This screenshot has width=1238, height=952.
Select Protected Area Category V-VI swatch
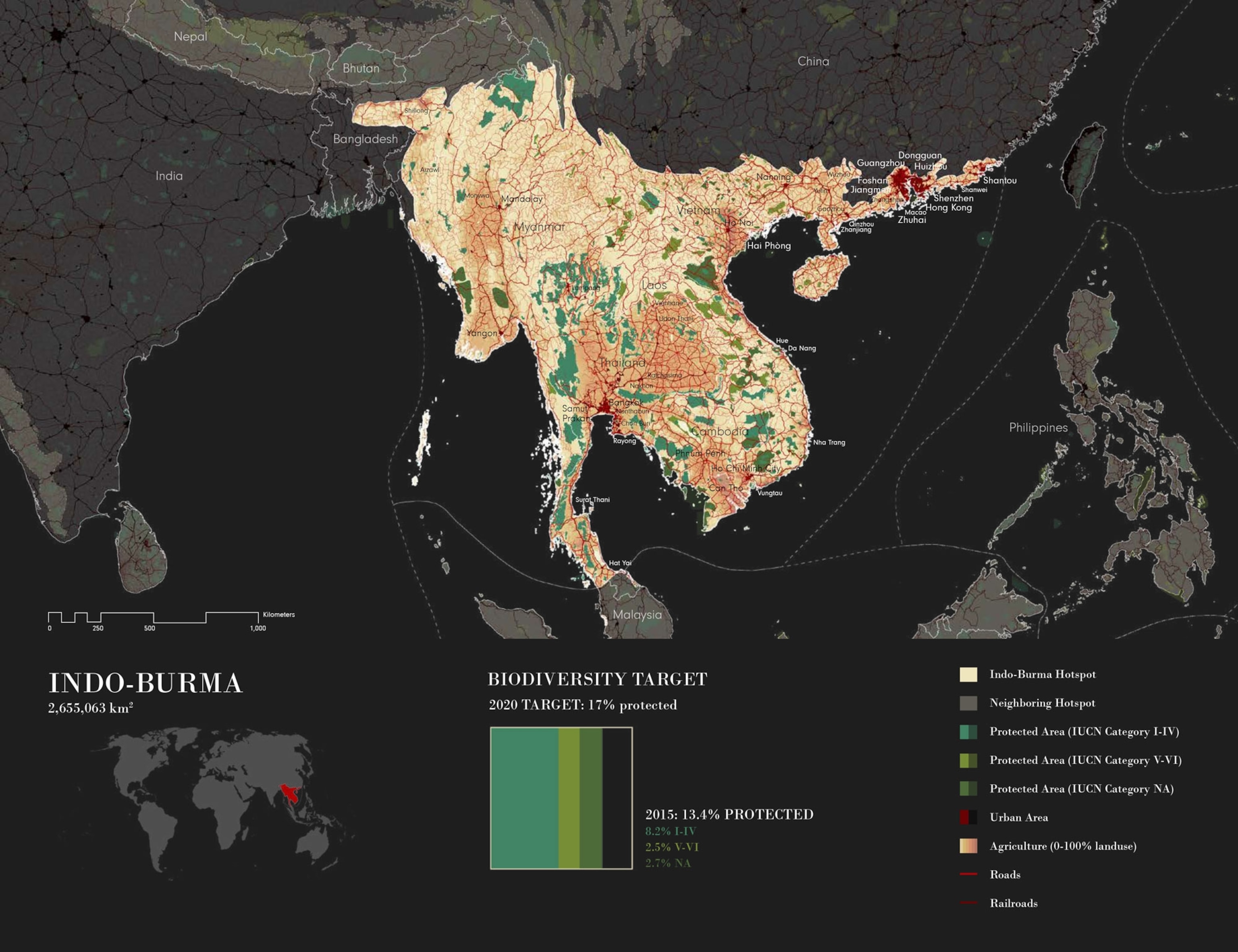[968, 761]
